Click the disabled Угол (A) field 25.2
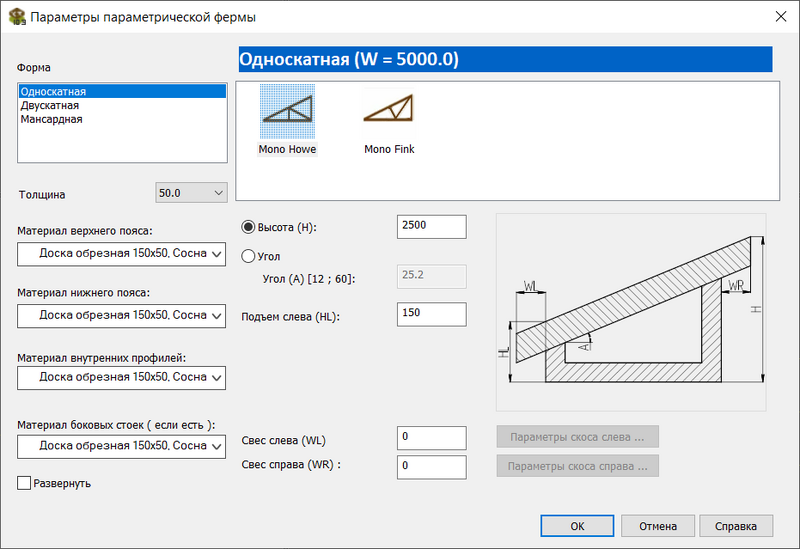 pos(432,276)
